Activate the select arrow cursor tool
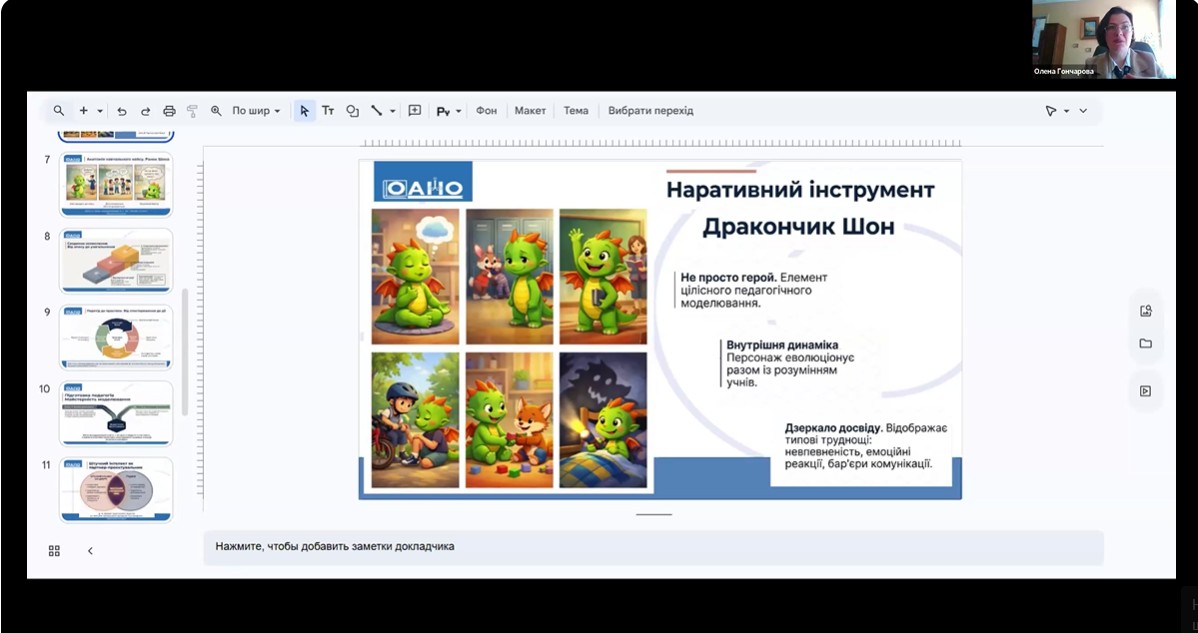This screenshot has height=633, width=1198. pyautogui.click(x=304, y=111)
